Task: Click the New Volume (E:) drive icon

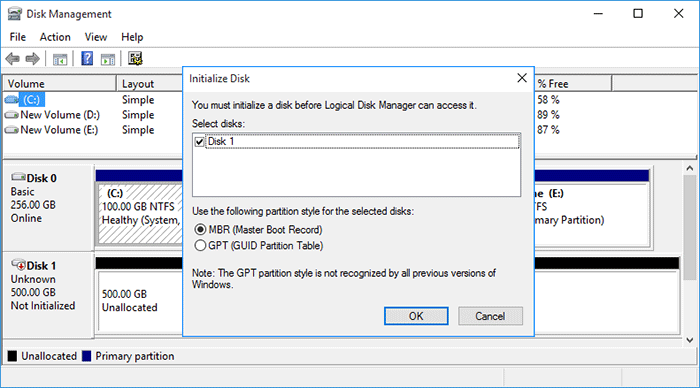Action: tap(12, 130)
